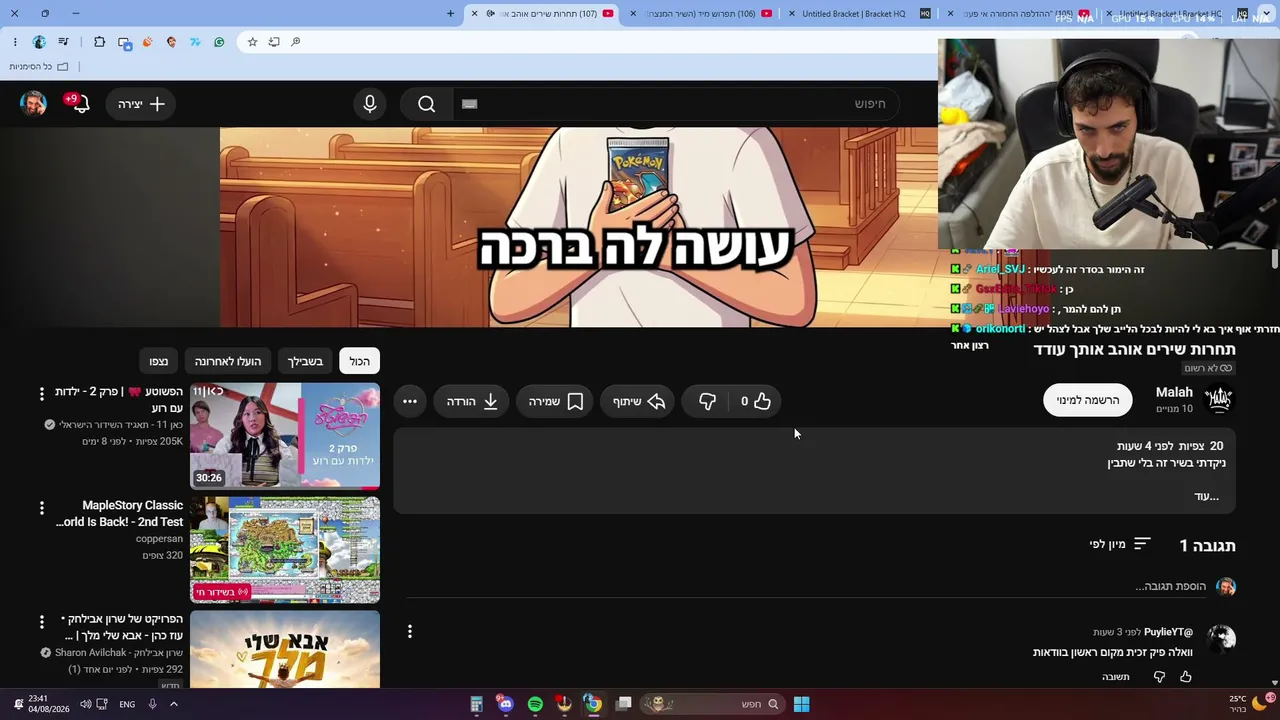Save the video using שמירה button
The height and width of the screenshot is (720, 1280).
555,401
